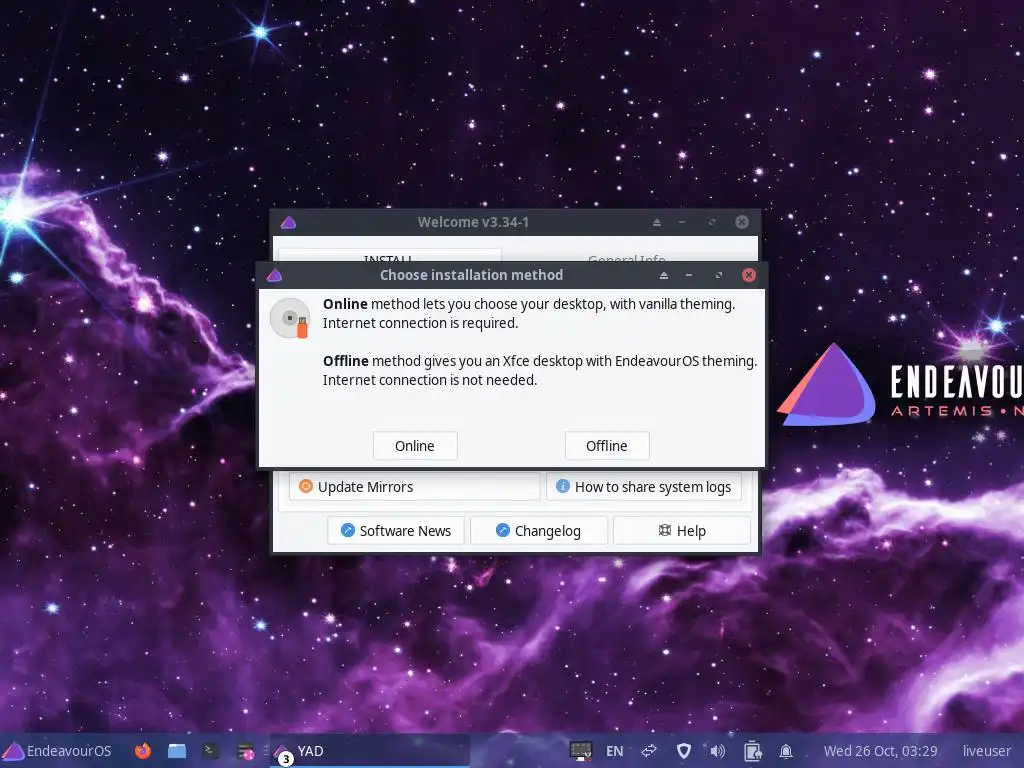Close the Choose installation method dialog

point(749,275)
